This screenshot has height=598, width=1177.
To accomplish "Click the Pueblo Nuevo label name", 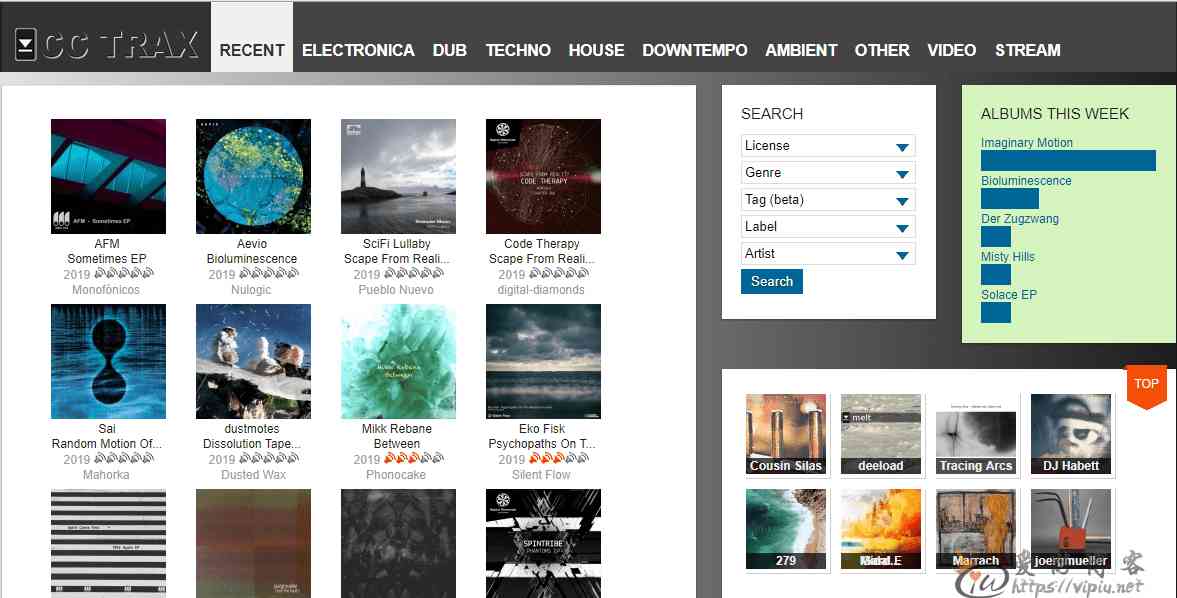I will coord(396,290).
